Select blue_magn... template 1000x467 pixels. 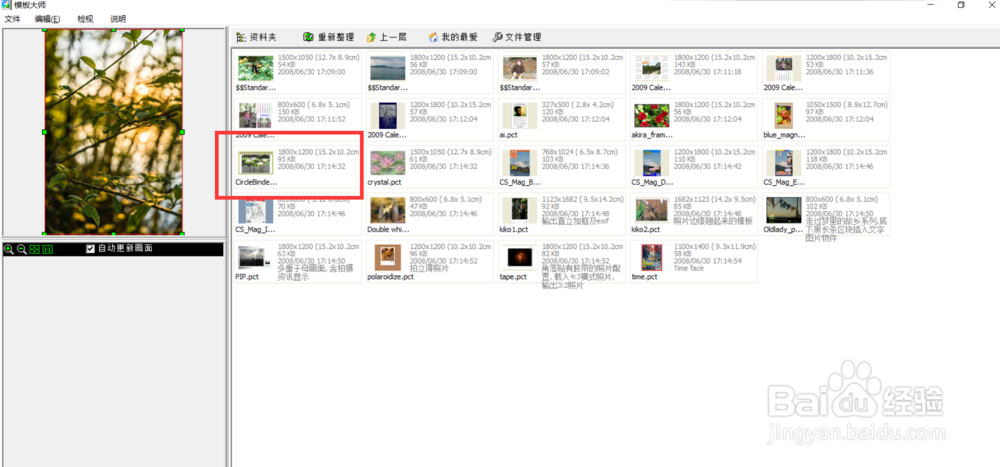[x=826, y=119]
